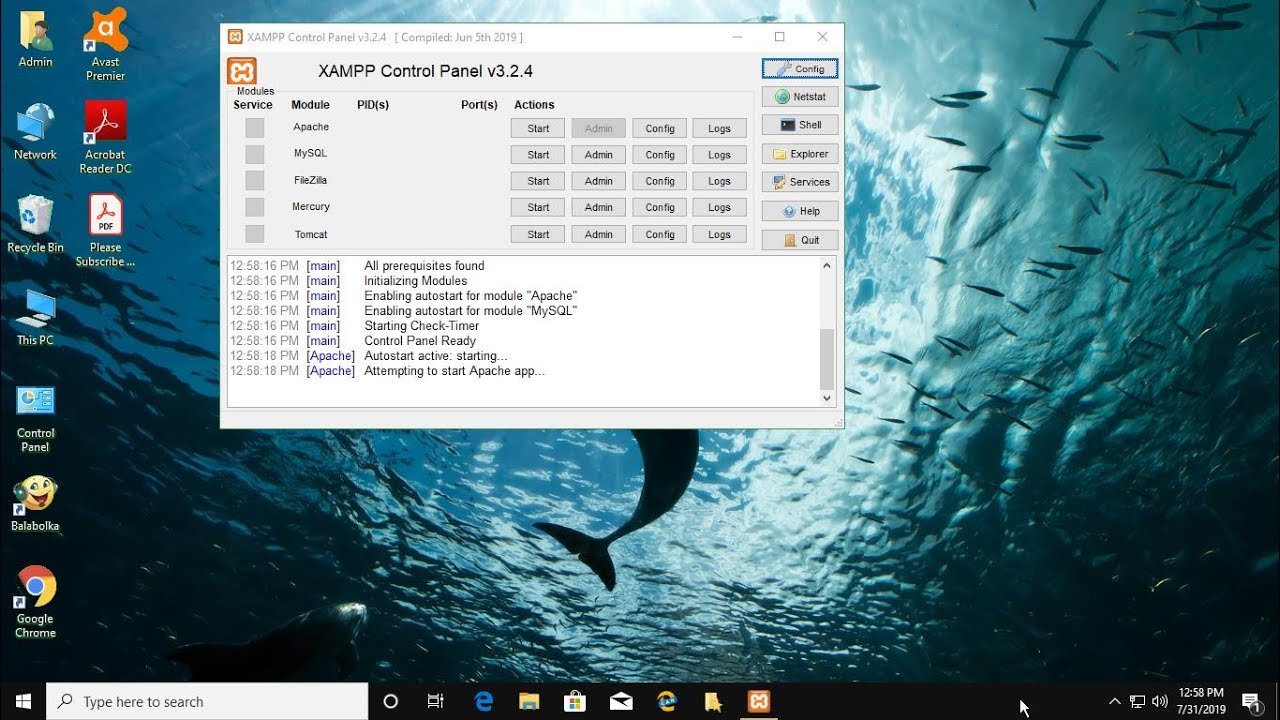Select Recycle Bin desktop icon
This screenshot has height=720, width=1280.
click(36, 224)
